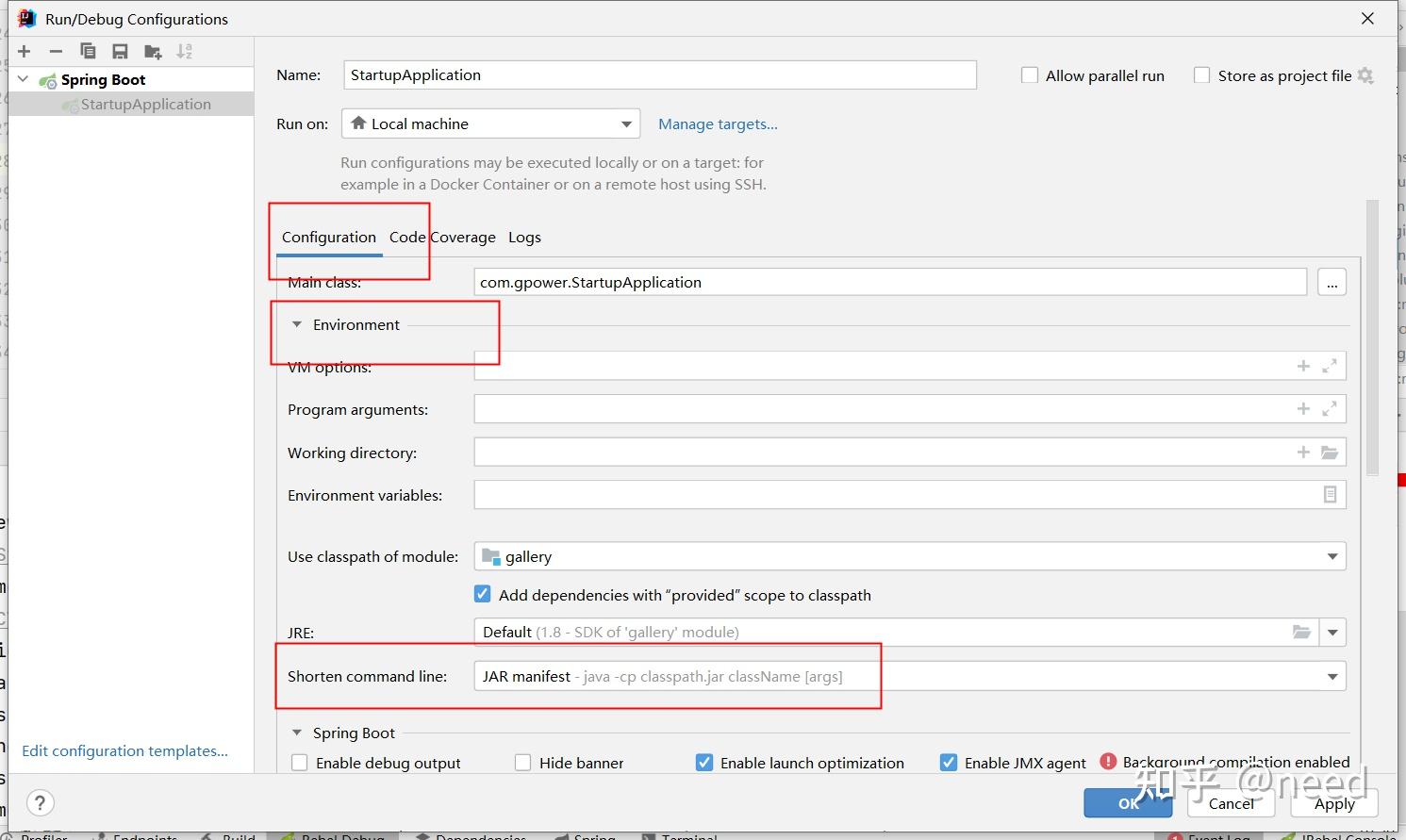Open settings gear beside Store as project file
The width and height of the screenshot is (1406, 840).
[1365, 75]
